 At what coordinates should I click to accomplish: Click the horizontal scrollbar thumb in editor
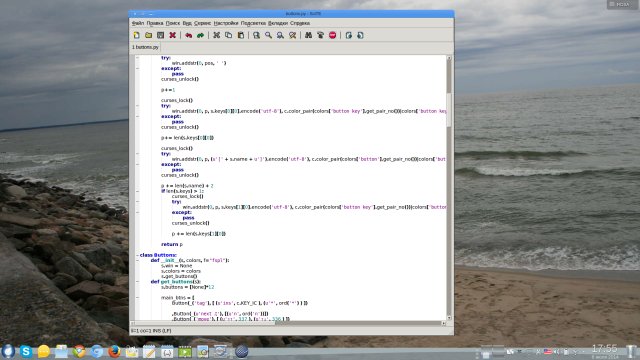pyautogui.click(x=206, y=323)
